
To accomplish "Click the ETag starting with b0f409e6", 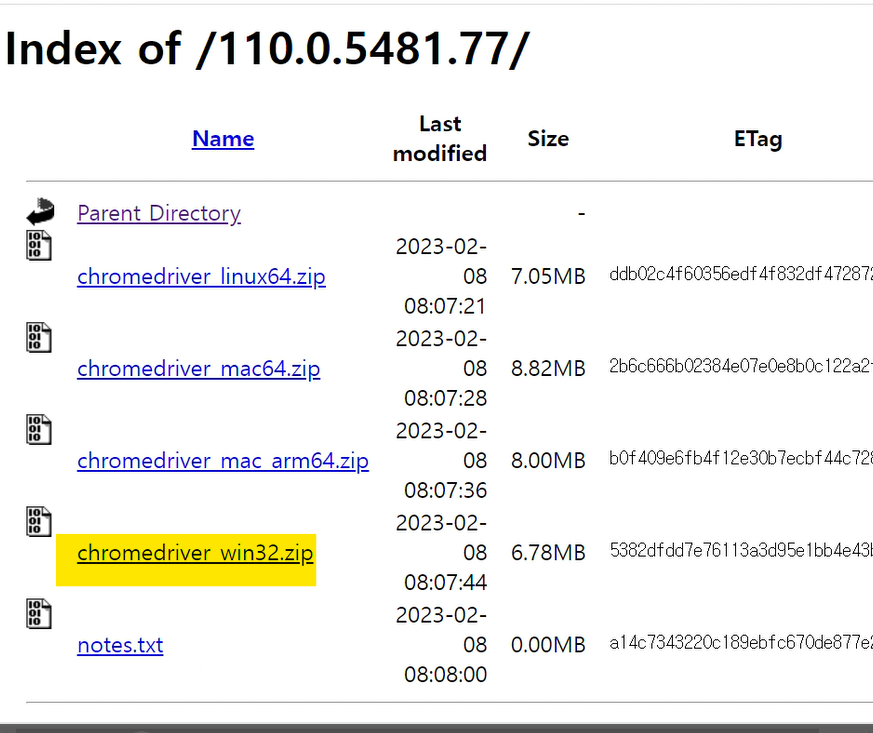I will tap(741, 458).
